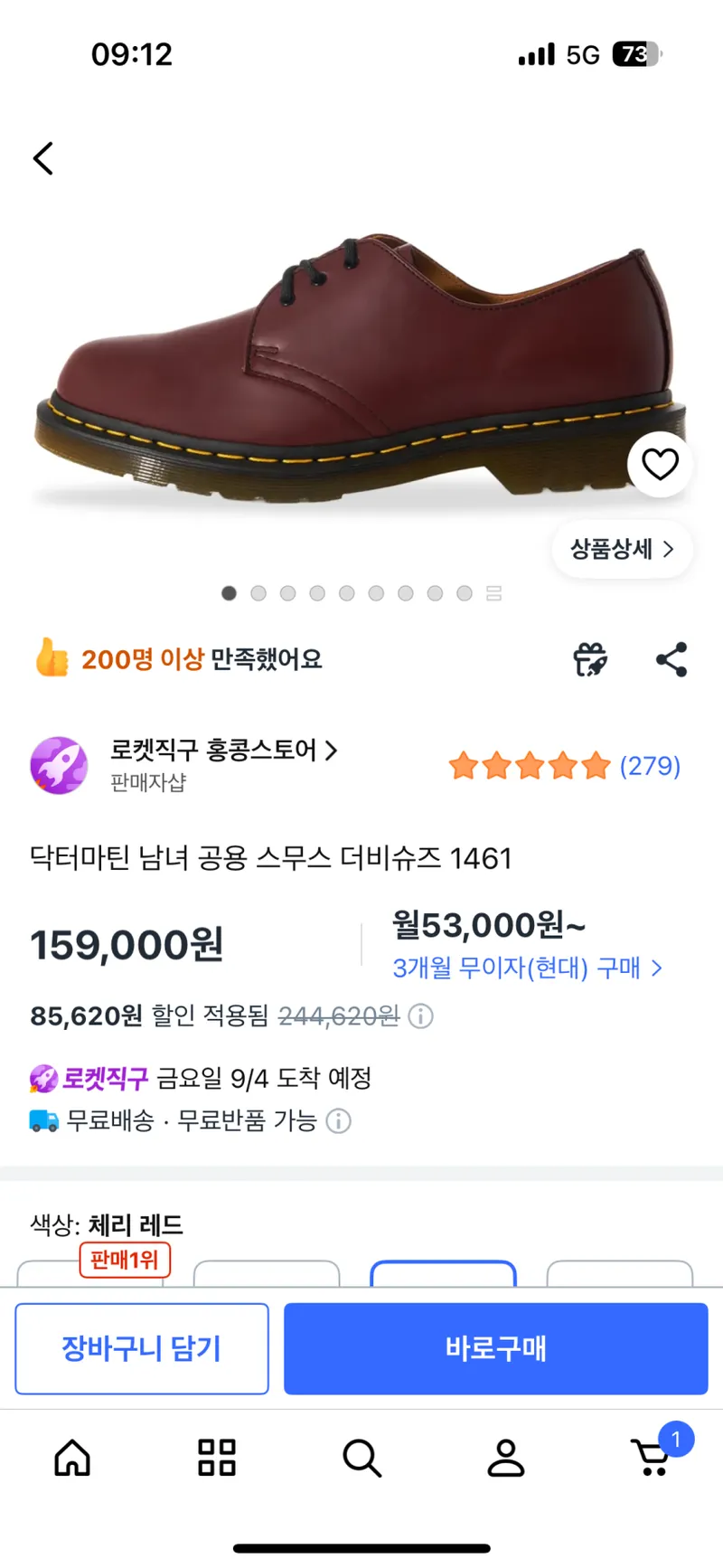Tap the share icon
723x1568 pixels.
[x=671, y=659]
